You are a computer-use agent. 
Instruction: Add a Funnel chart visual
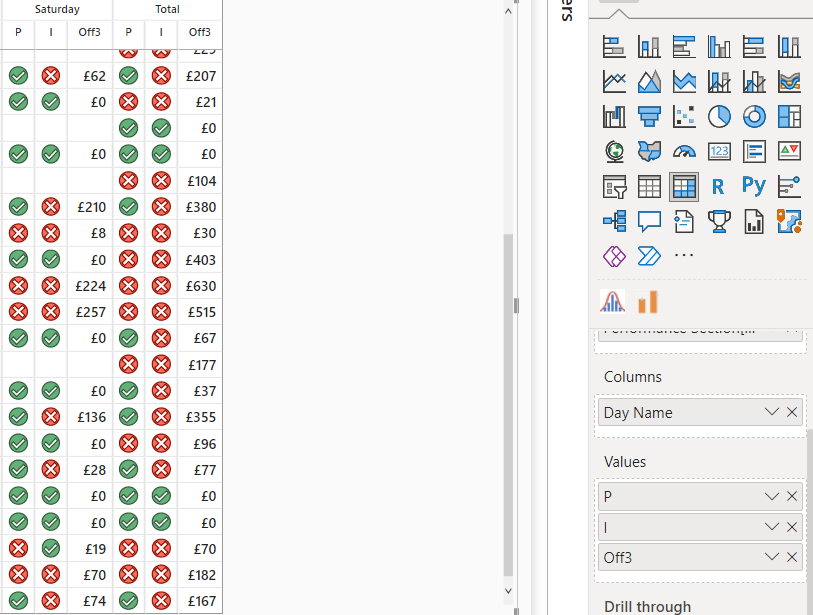coord(649,117)
